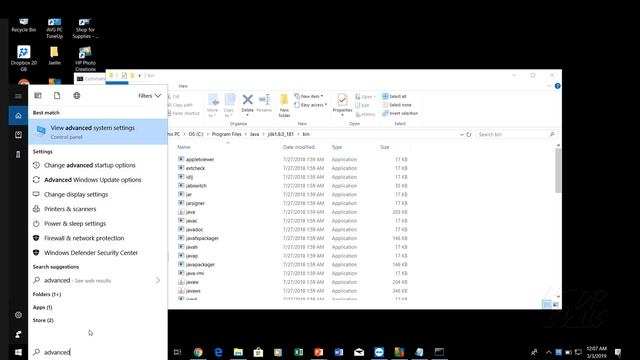The width and height of the screenshot is (640, 360).
Task: Open Task View on the taskbar
Action: tap(178, 352)
